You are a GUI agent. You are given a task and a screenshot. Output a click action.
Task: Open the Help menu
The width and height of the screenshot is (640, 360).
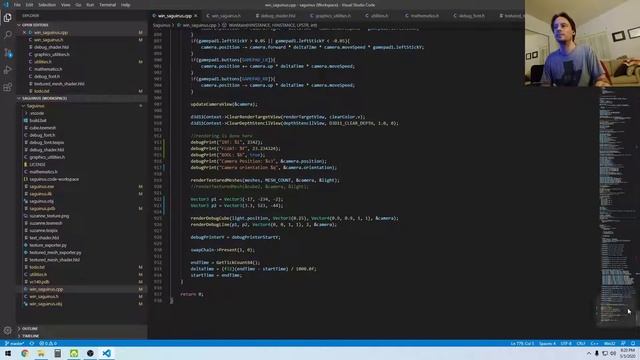(125, 5)
